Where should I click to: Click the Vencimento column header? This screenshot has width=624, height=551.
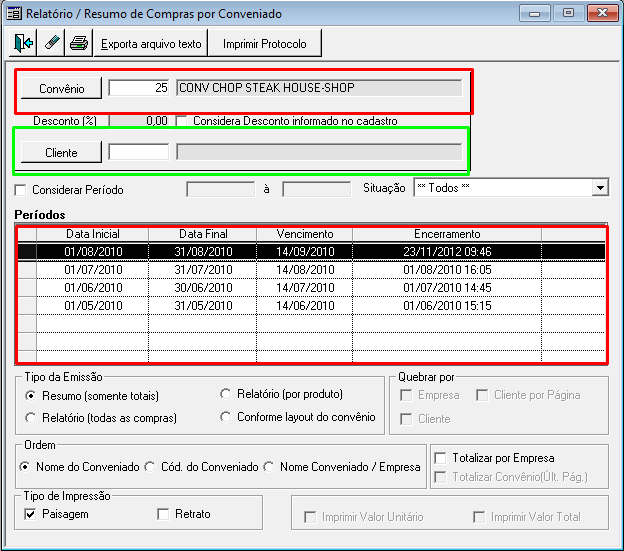click(x=305, y=234)
